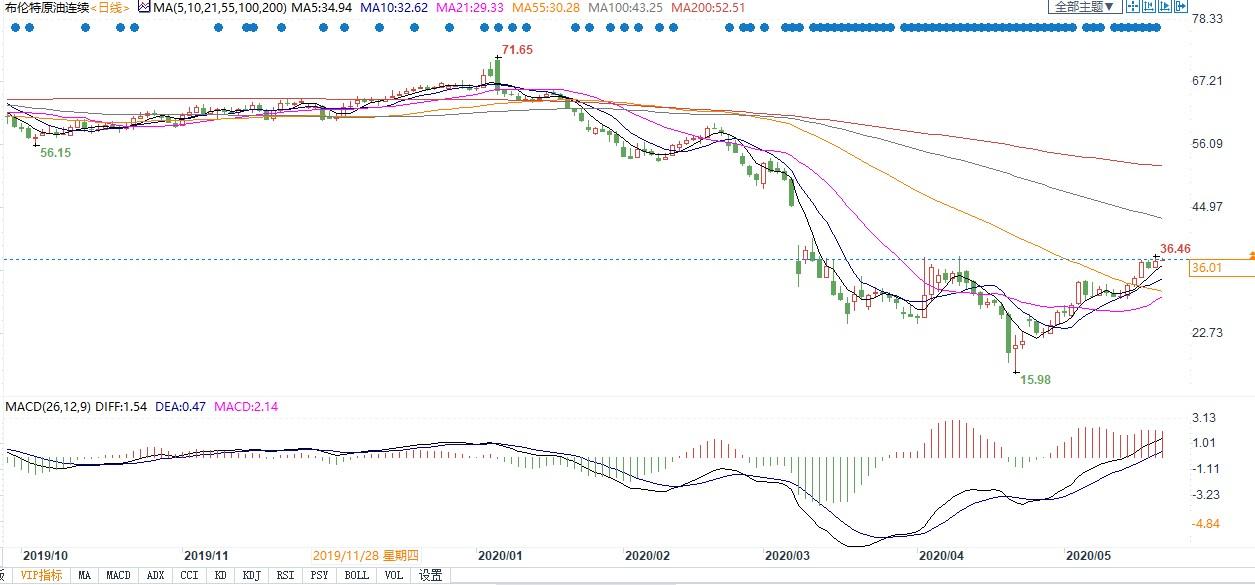
Task: Switch to the VIP指标 tab
Action: 41,575
